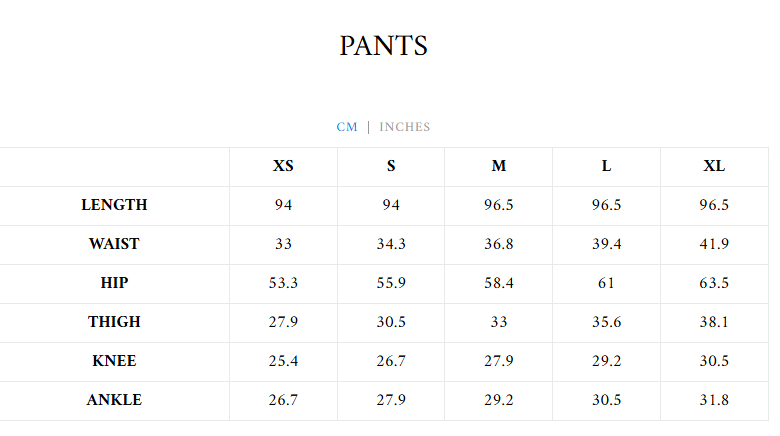Viewport: 780px width, 436px height.
Task: Click the XL waist value 41.9
Action: point(714,244)
